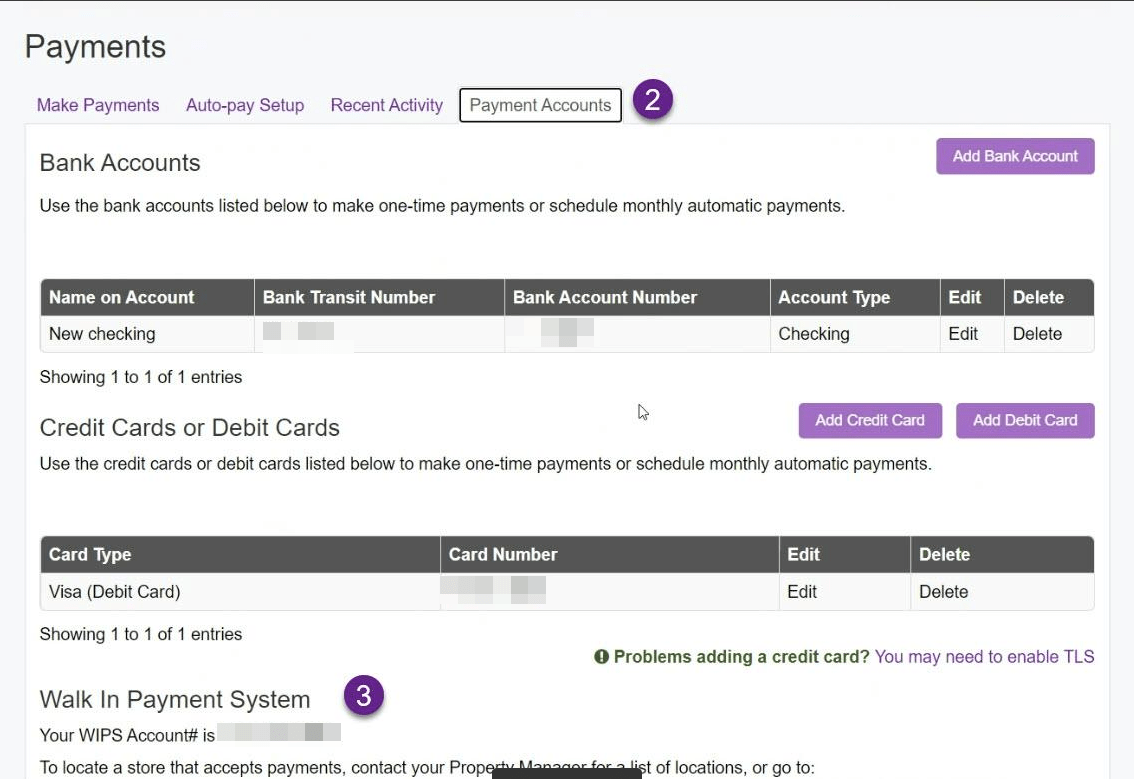1134x779 pixels.
Task: Click the Add Bank Account button
Action: pyautogui.click(x=1014, y=156)
